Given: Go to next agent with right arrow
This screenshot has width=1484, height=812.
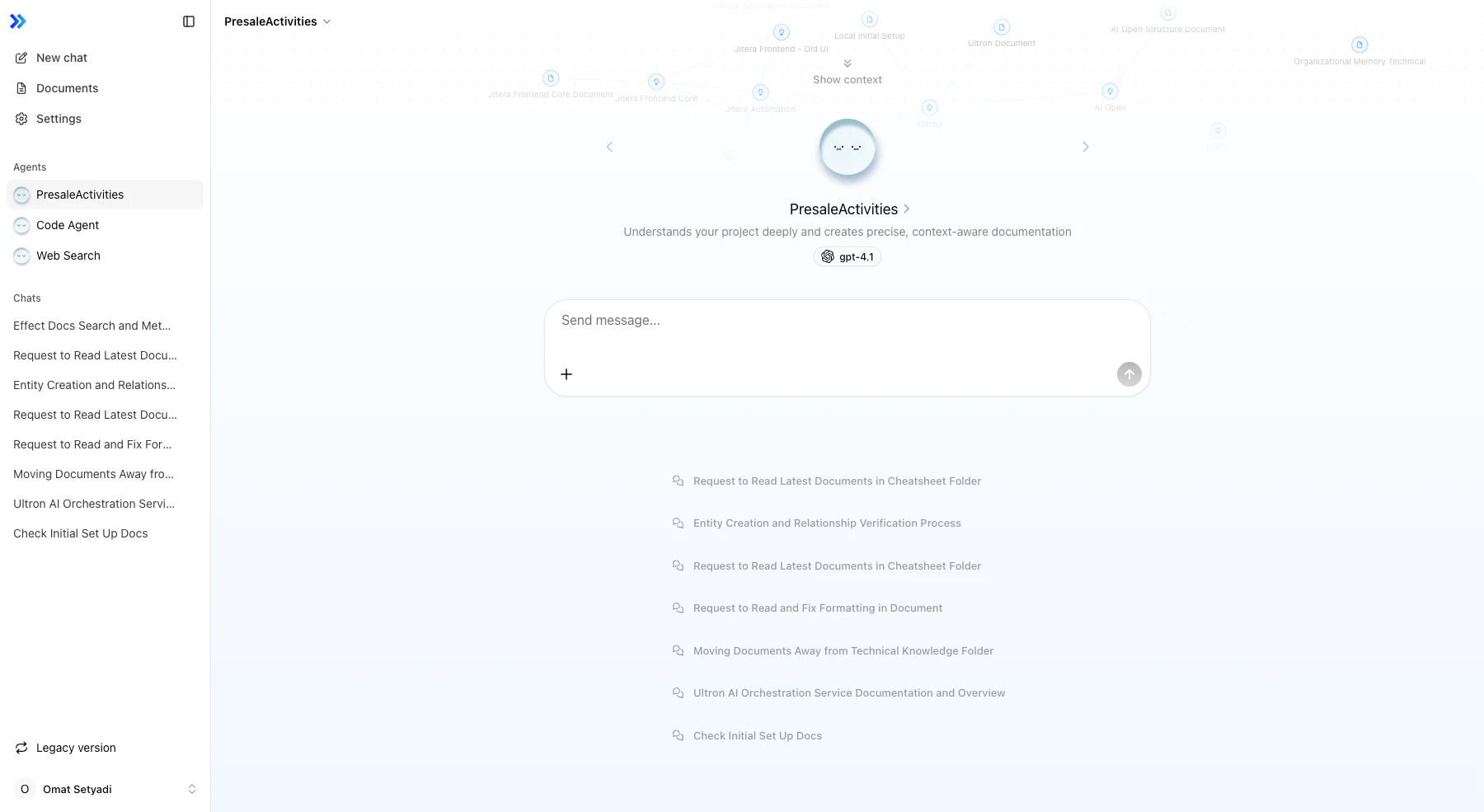Looking at the screenshot, I should 1086,147.
